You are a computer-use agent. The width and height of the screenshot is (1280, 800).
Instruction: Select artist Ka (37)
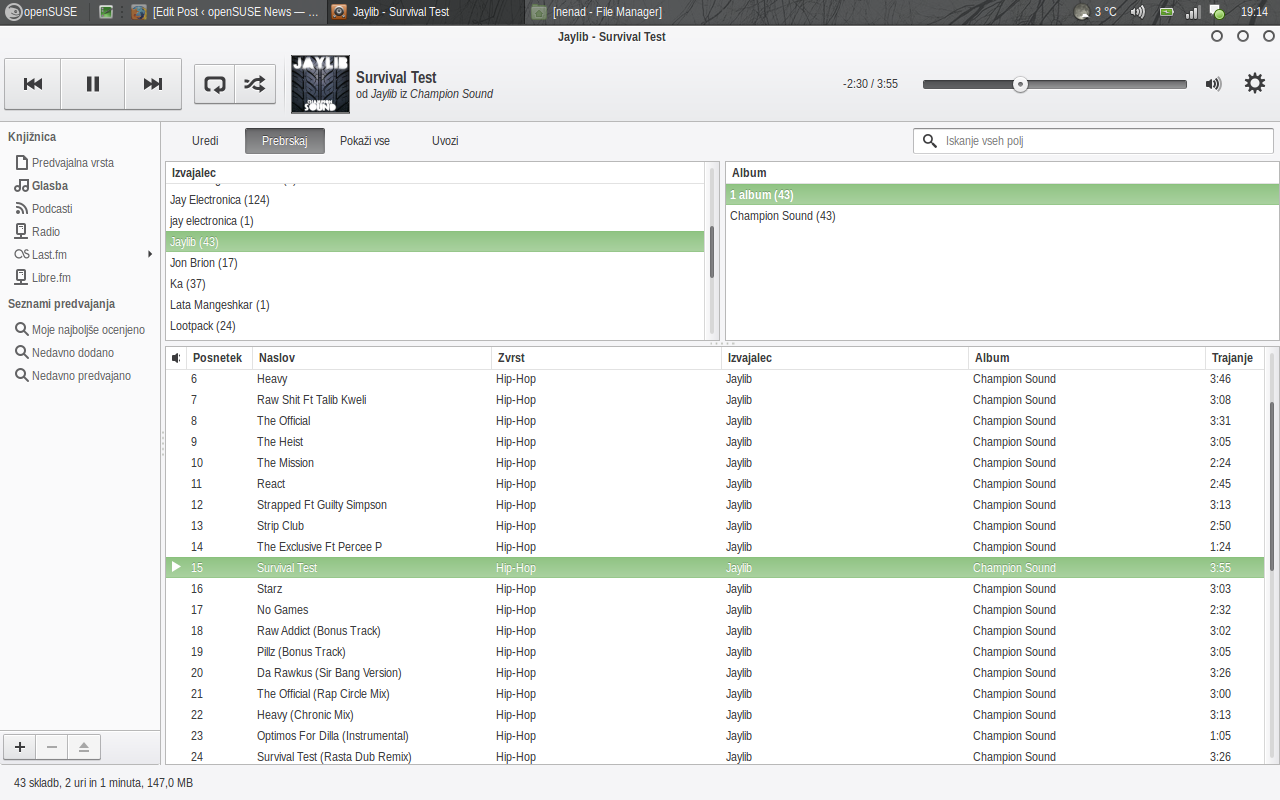[435, 284]
